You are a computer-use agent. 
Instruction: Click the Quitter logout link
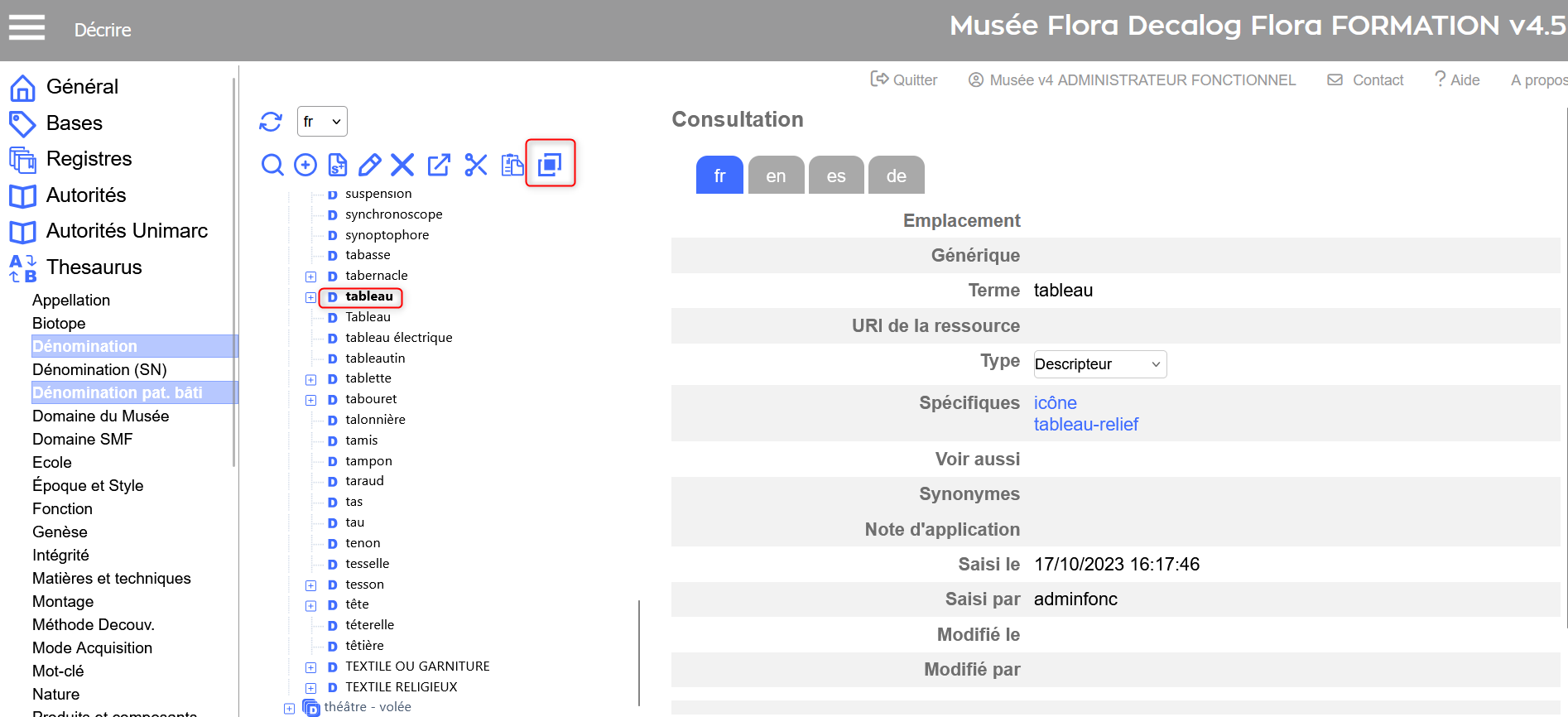pos(904,80)
